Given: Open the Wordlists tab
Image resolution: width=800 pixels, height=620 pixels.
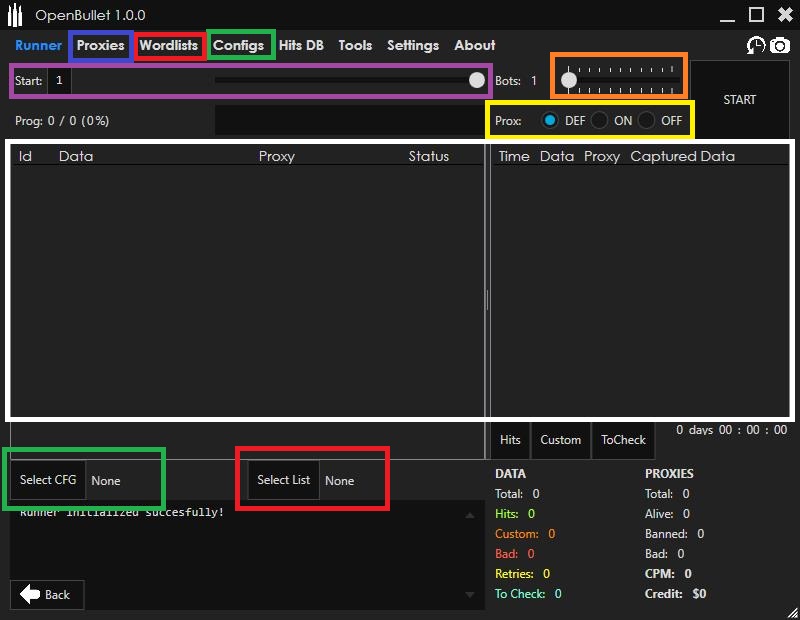Looking at the screenshot, I should pos(168,45).
